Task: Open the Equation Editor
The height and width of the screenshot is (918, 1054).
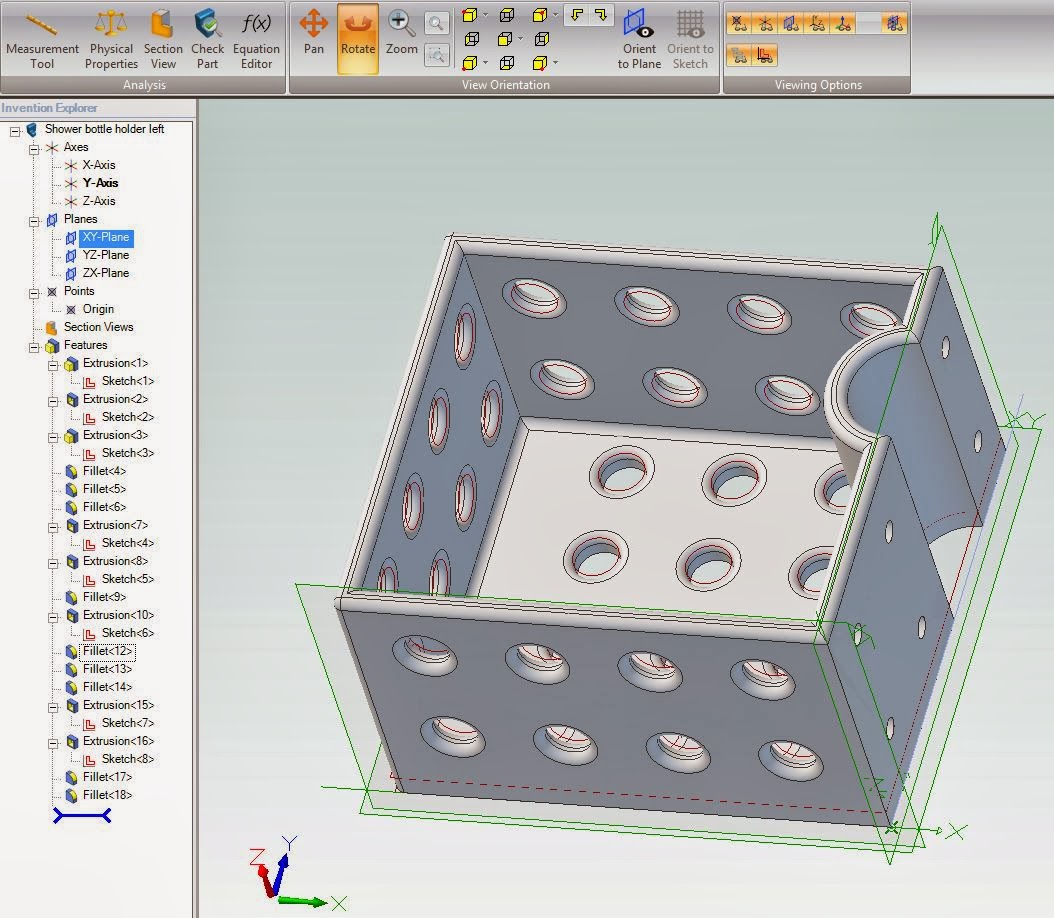Action: coord(256,40)
